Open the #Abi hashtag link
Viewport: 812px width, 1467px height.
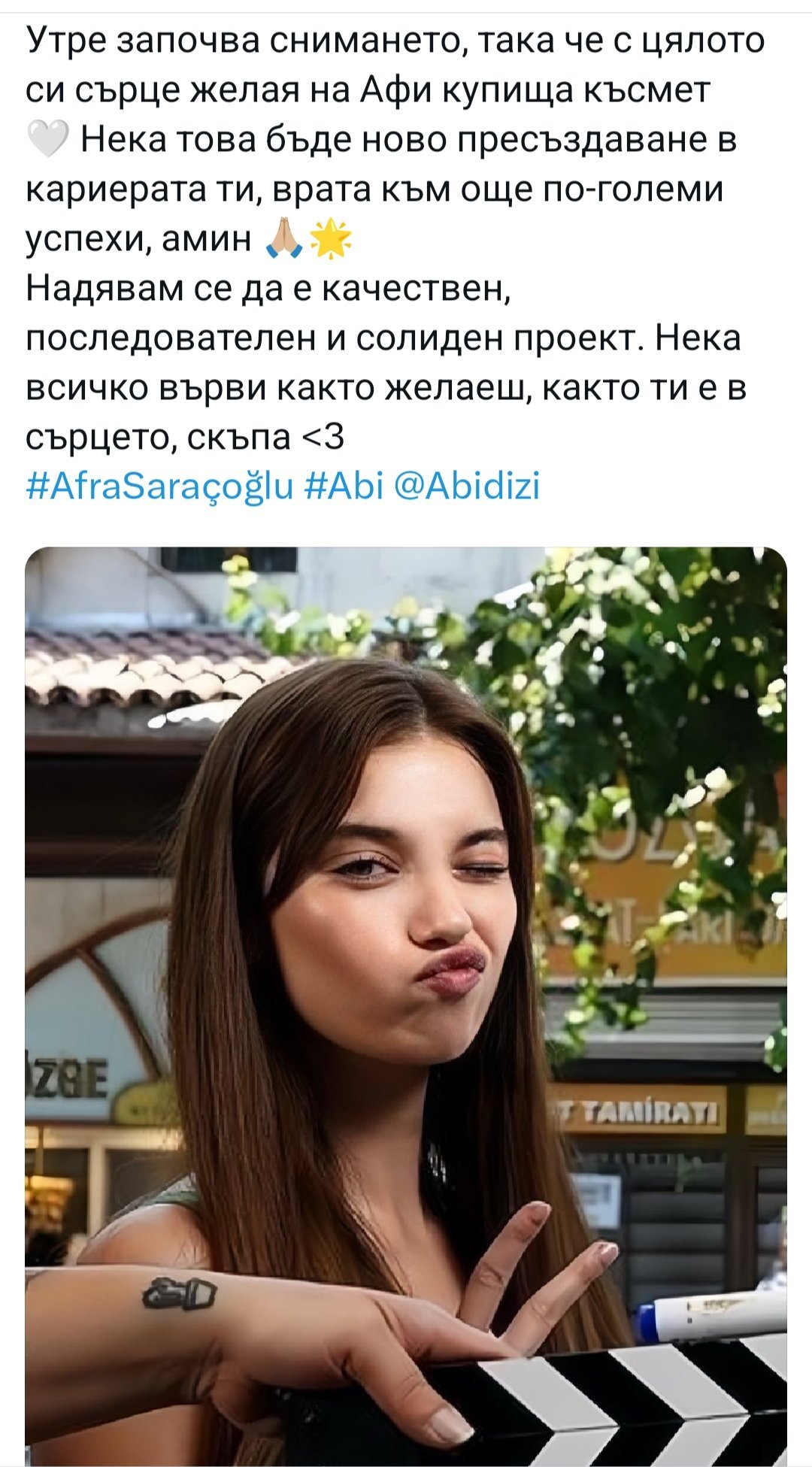click(x=344, y=486)
